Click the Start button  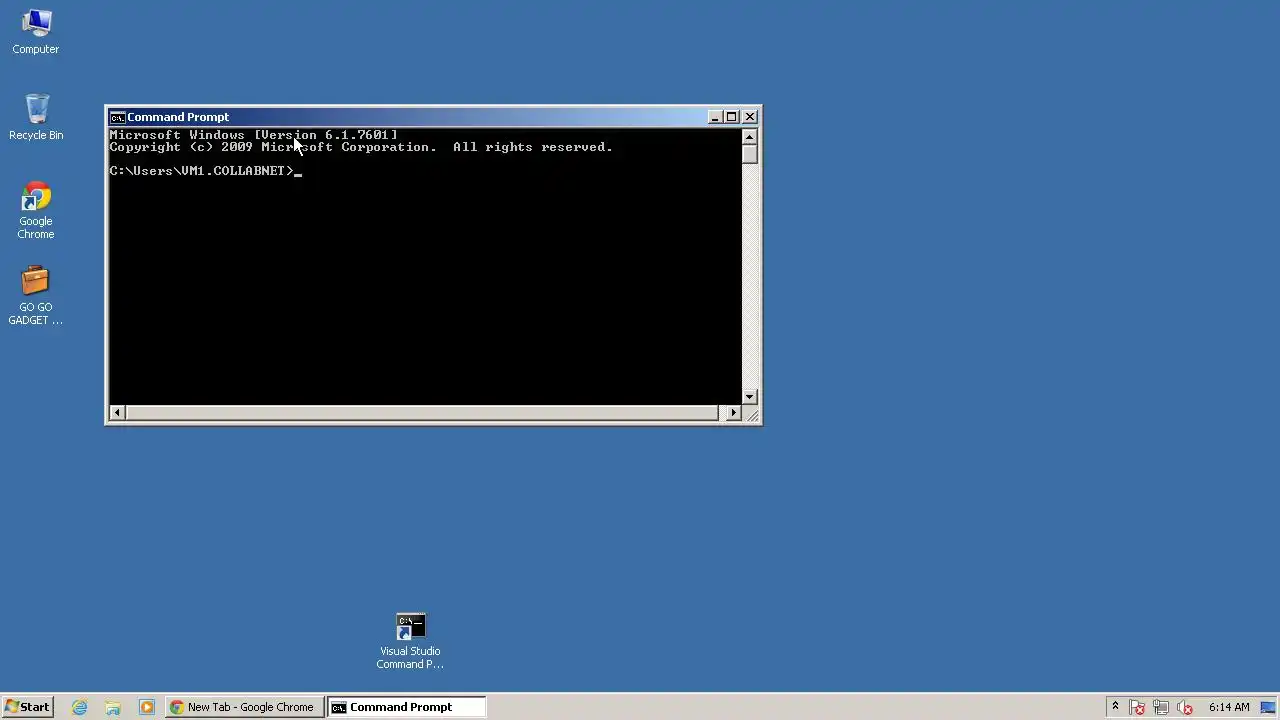(27, 707)
